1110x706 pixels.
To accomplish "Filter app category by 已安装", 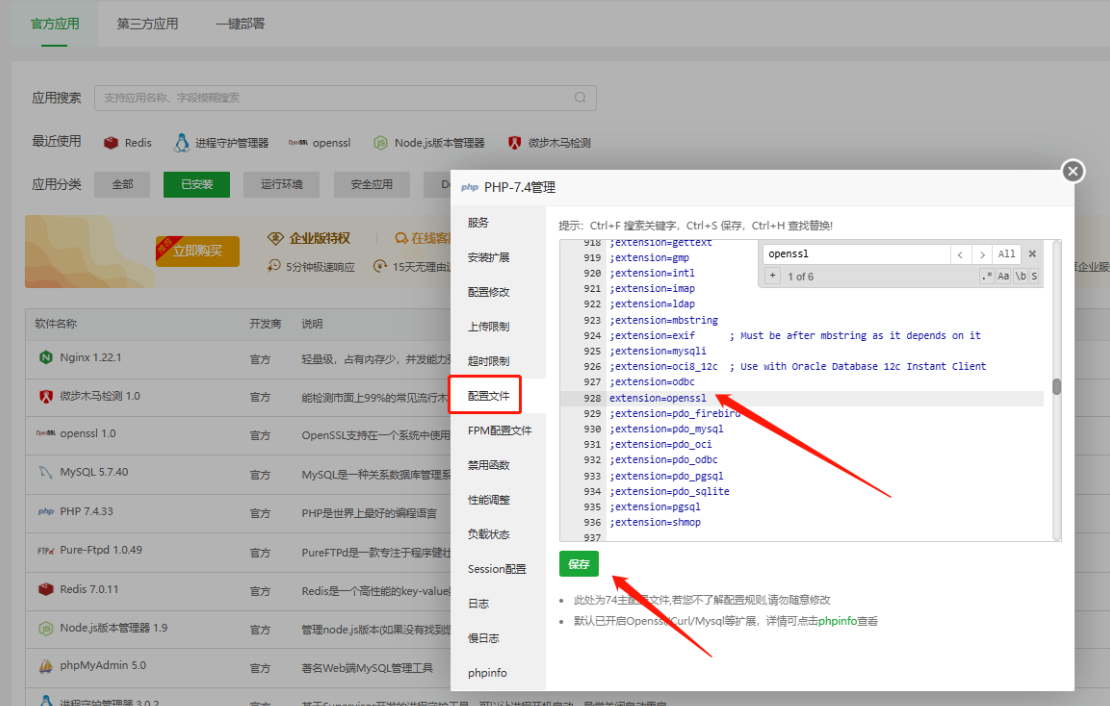I will click(x=196, y=184).
